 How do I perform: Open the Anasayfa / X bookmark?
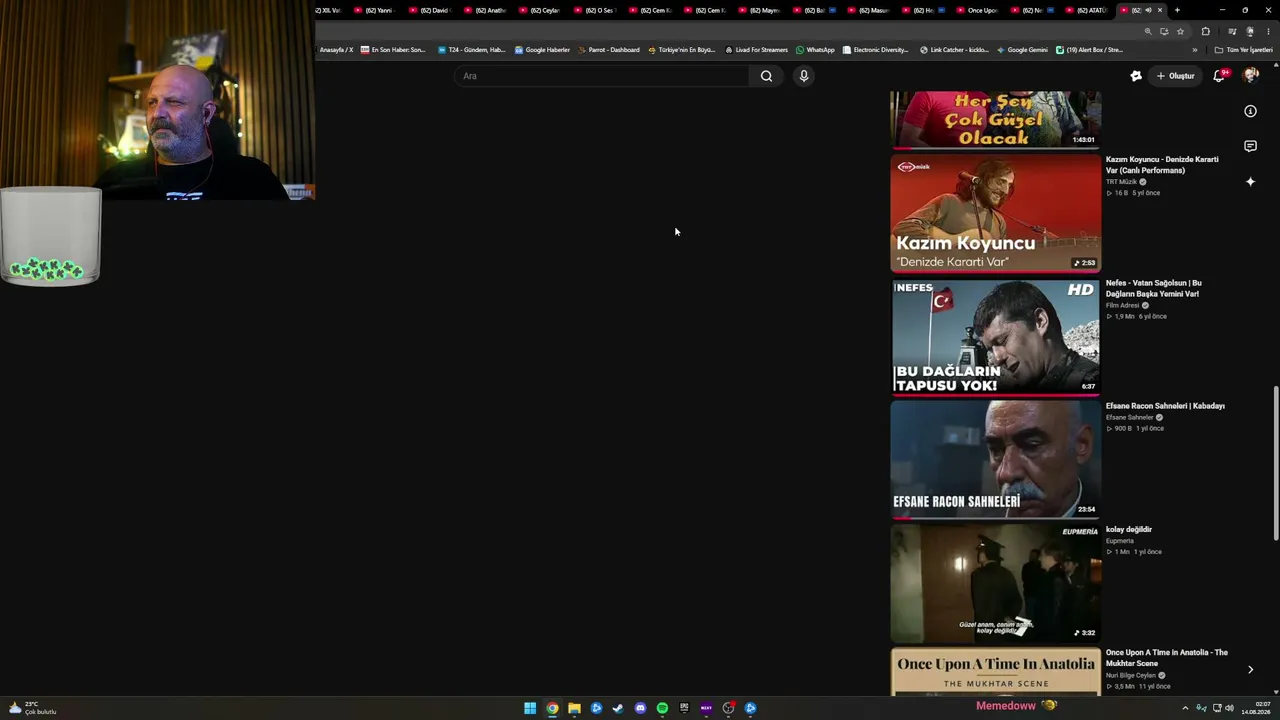click(336, 50)
